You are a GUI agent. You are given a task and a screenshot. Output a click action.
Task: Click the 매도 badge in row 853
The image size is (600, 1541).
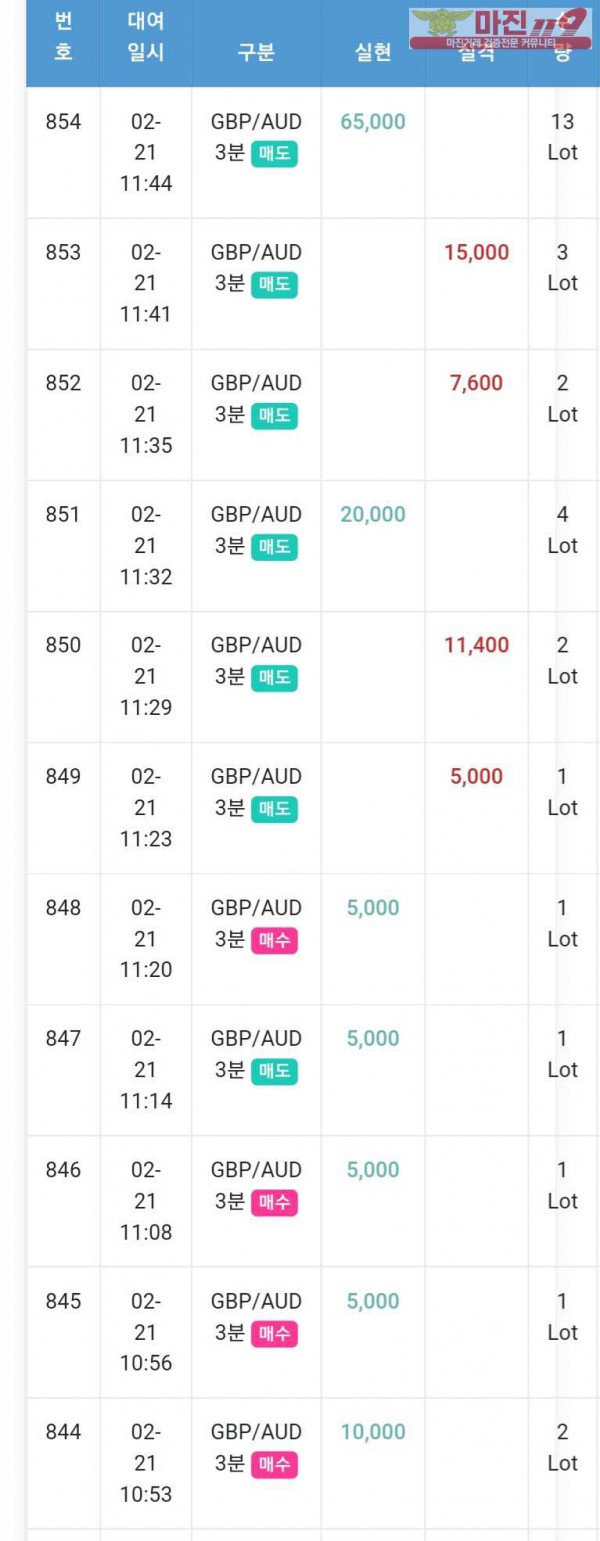(273, 285)
